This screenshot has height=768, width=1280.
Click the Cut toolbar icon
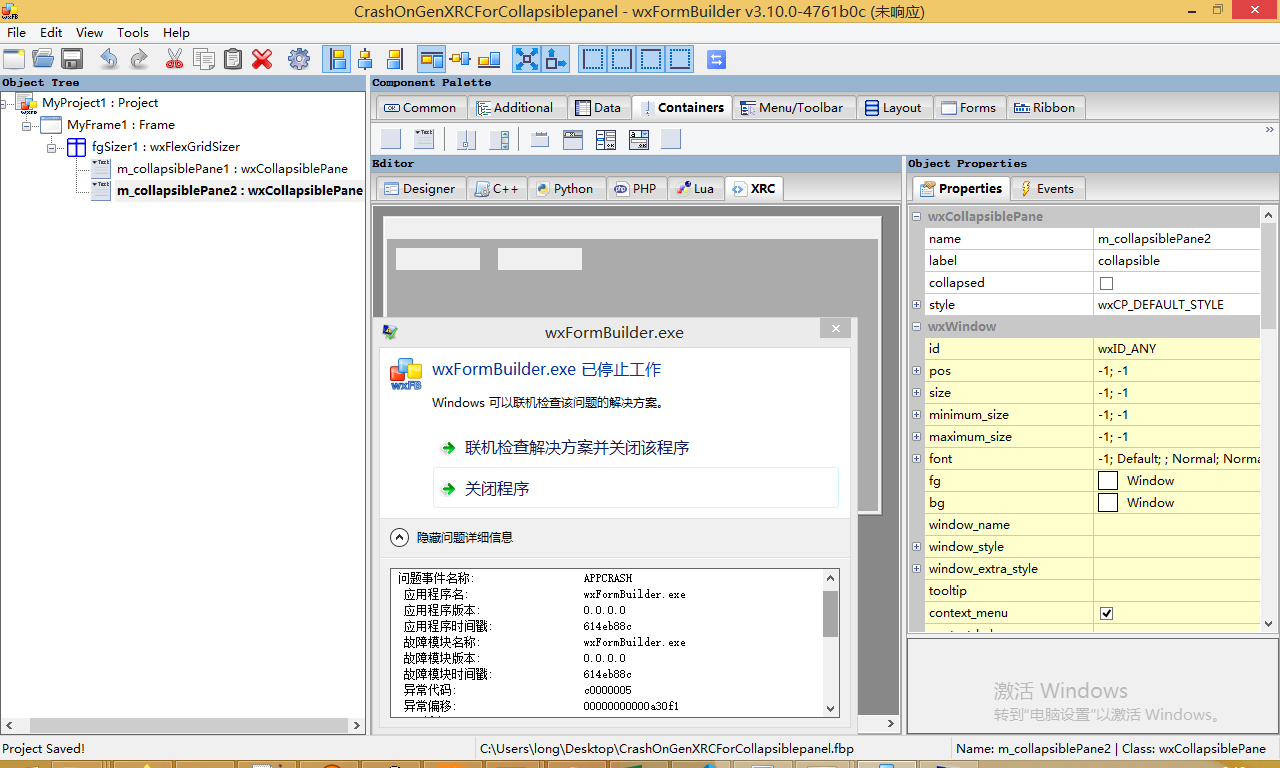coord(174,59)
